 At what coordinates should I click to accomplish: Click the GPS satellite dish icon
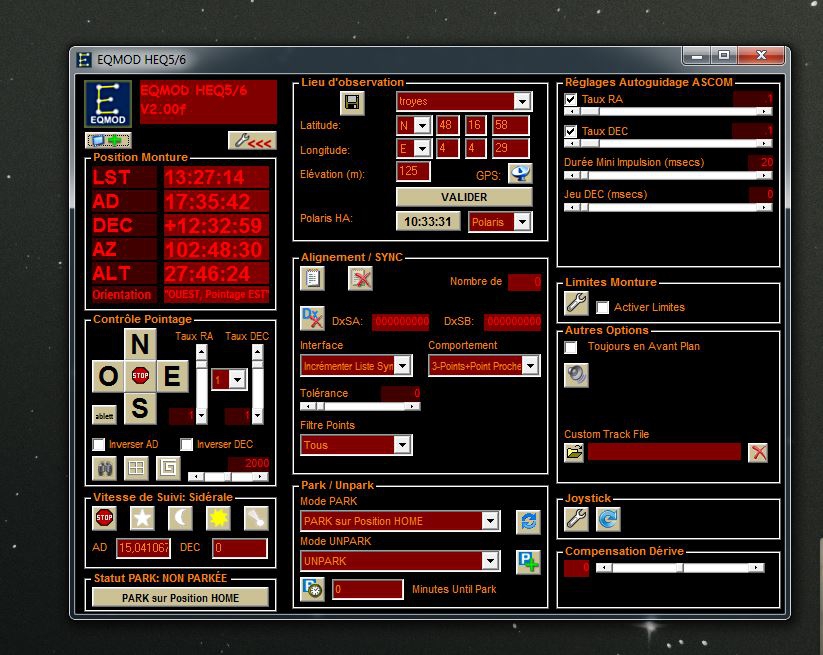click(520, 174)
